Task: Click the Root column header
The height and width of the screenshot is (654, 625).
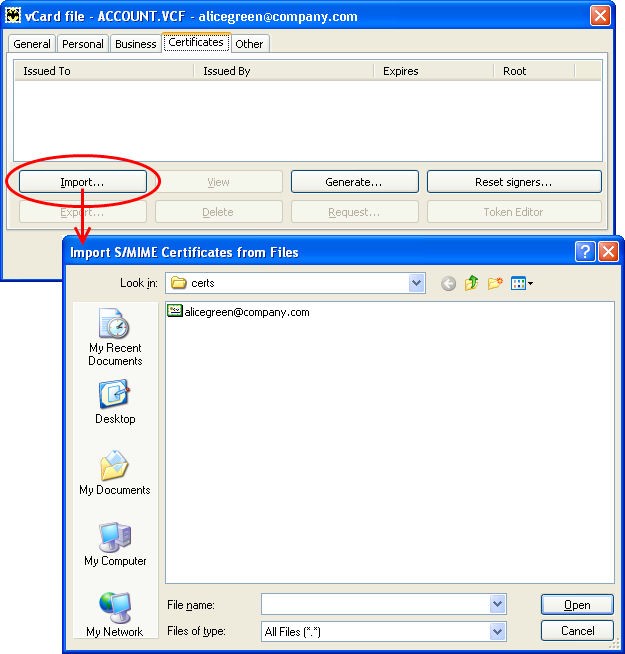Action: point(534,71)
